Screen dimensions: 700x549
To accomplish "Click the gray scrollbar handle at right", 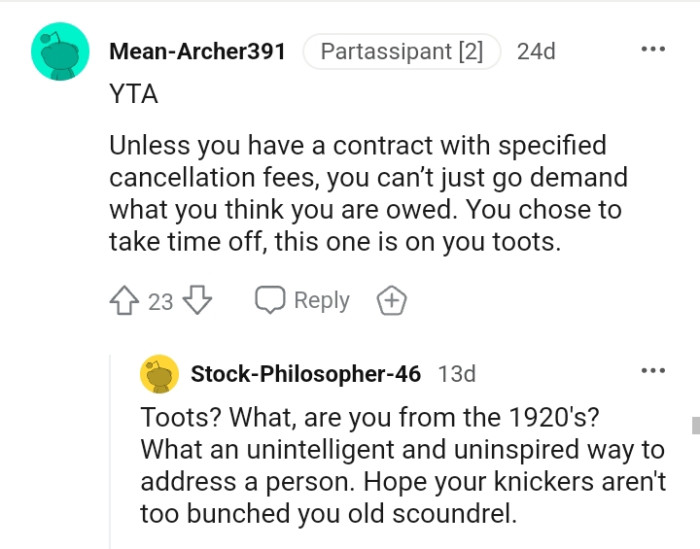I will 695,425.
